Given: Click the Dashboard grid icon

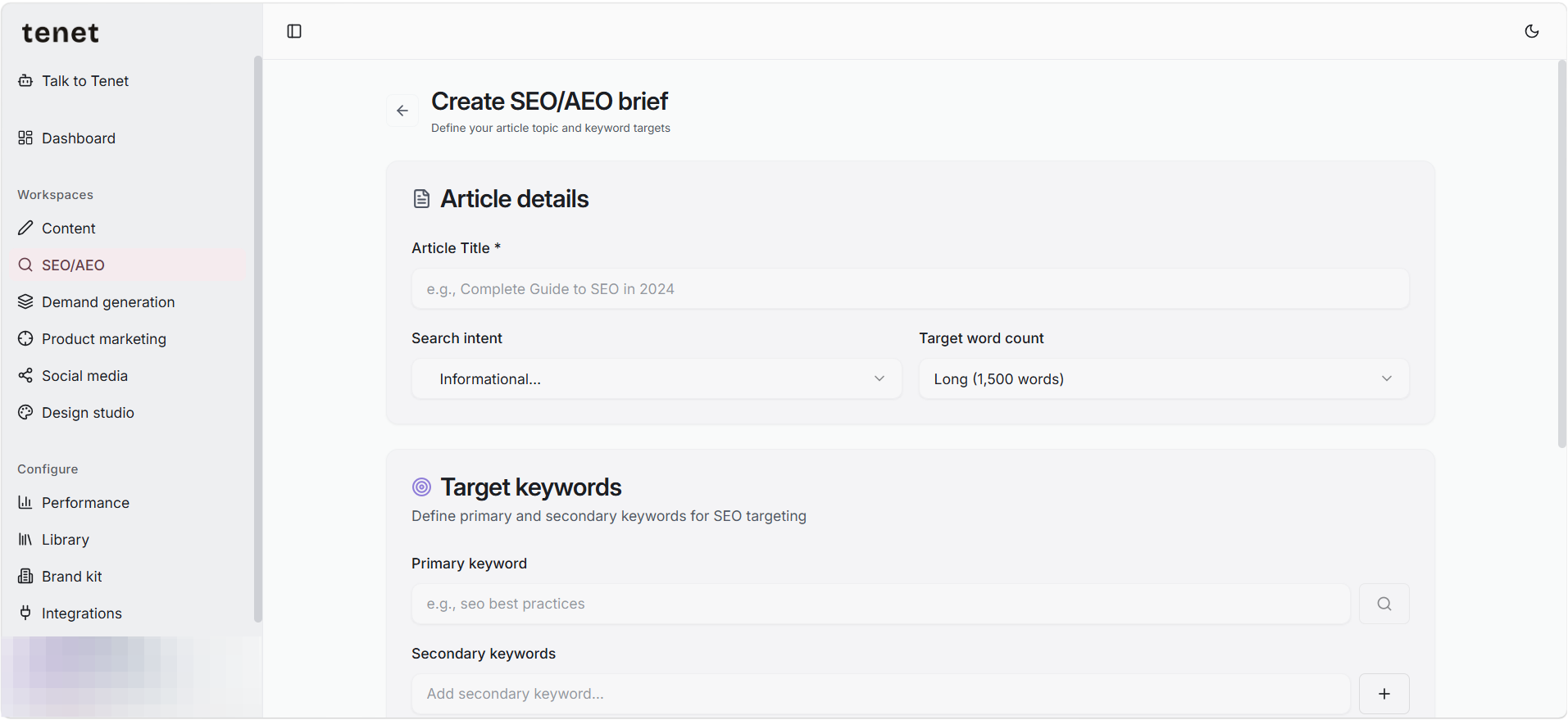Looking at the screenshot, I should [x=25, y=138].
